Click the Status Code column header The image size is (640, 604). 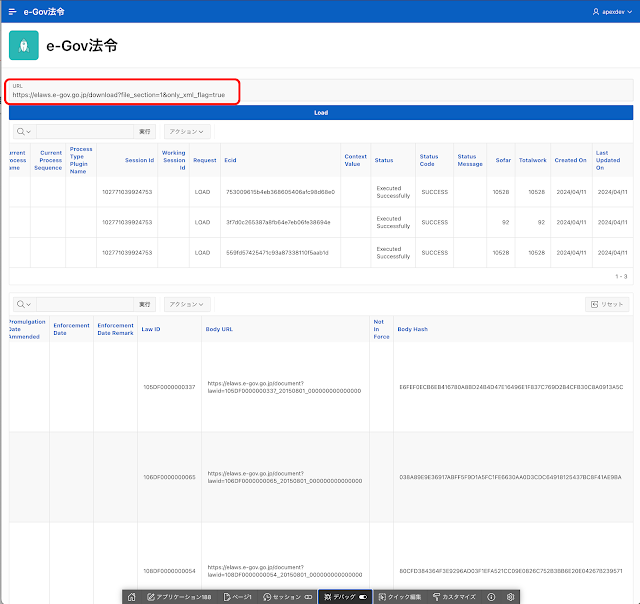[x=429, y=160]
